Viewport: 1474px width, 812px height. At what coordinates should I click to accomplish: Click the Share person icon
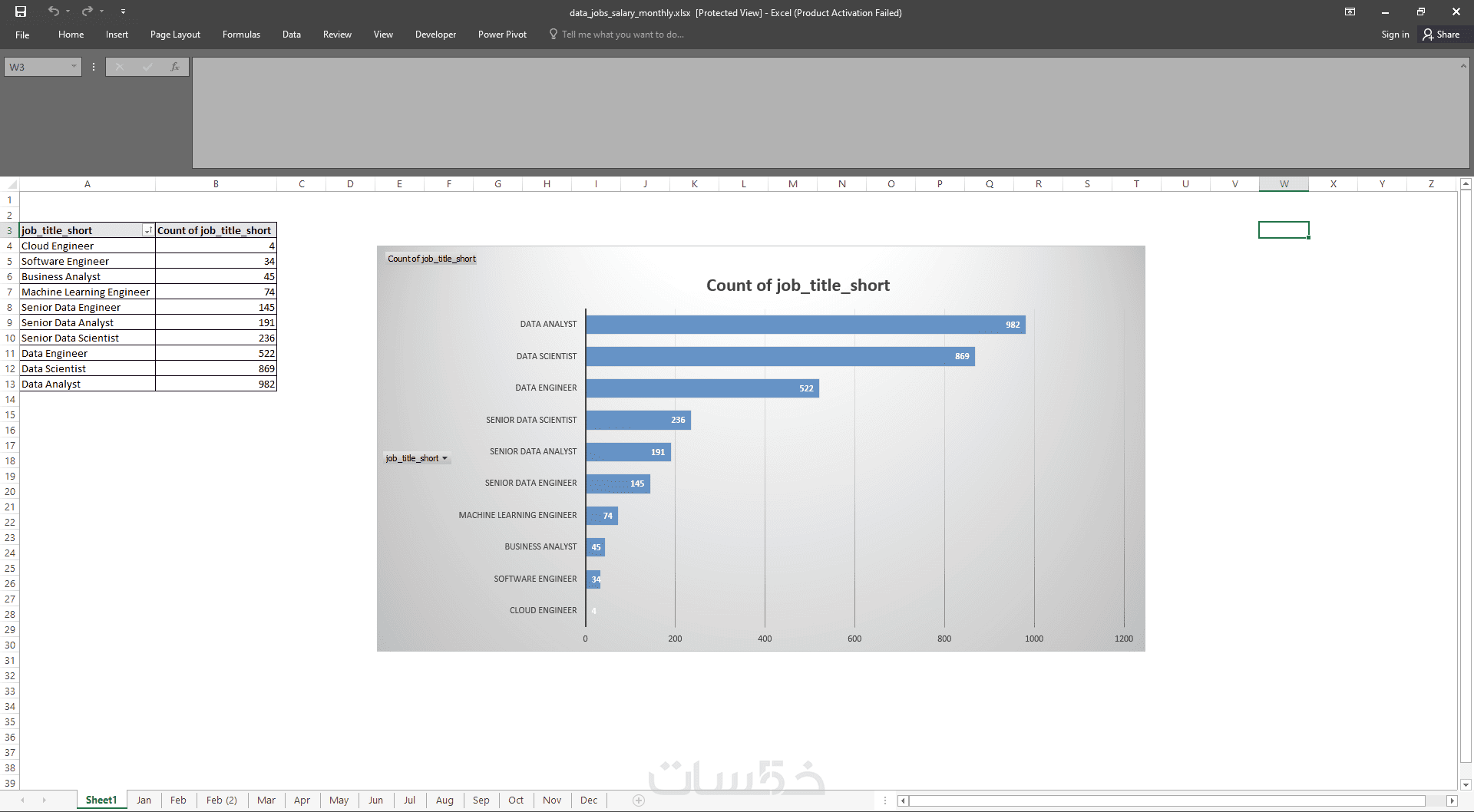(x=1428, y=35)
